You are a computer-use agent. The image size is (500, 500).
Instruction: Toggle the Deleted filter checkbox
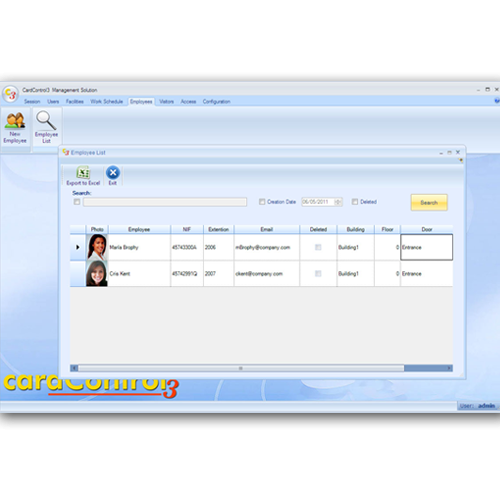(x=355, y=202)
